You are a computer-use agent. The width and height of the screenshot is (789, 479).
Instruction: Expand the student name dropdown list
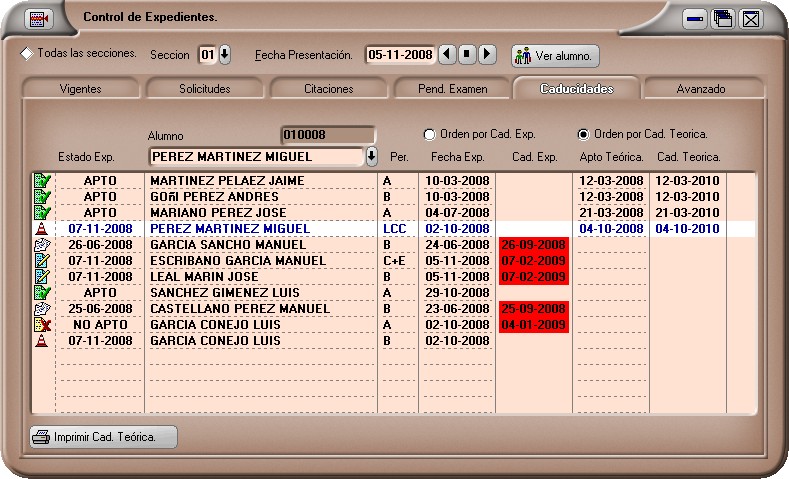pos(371,156)
